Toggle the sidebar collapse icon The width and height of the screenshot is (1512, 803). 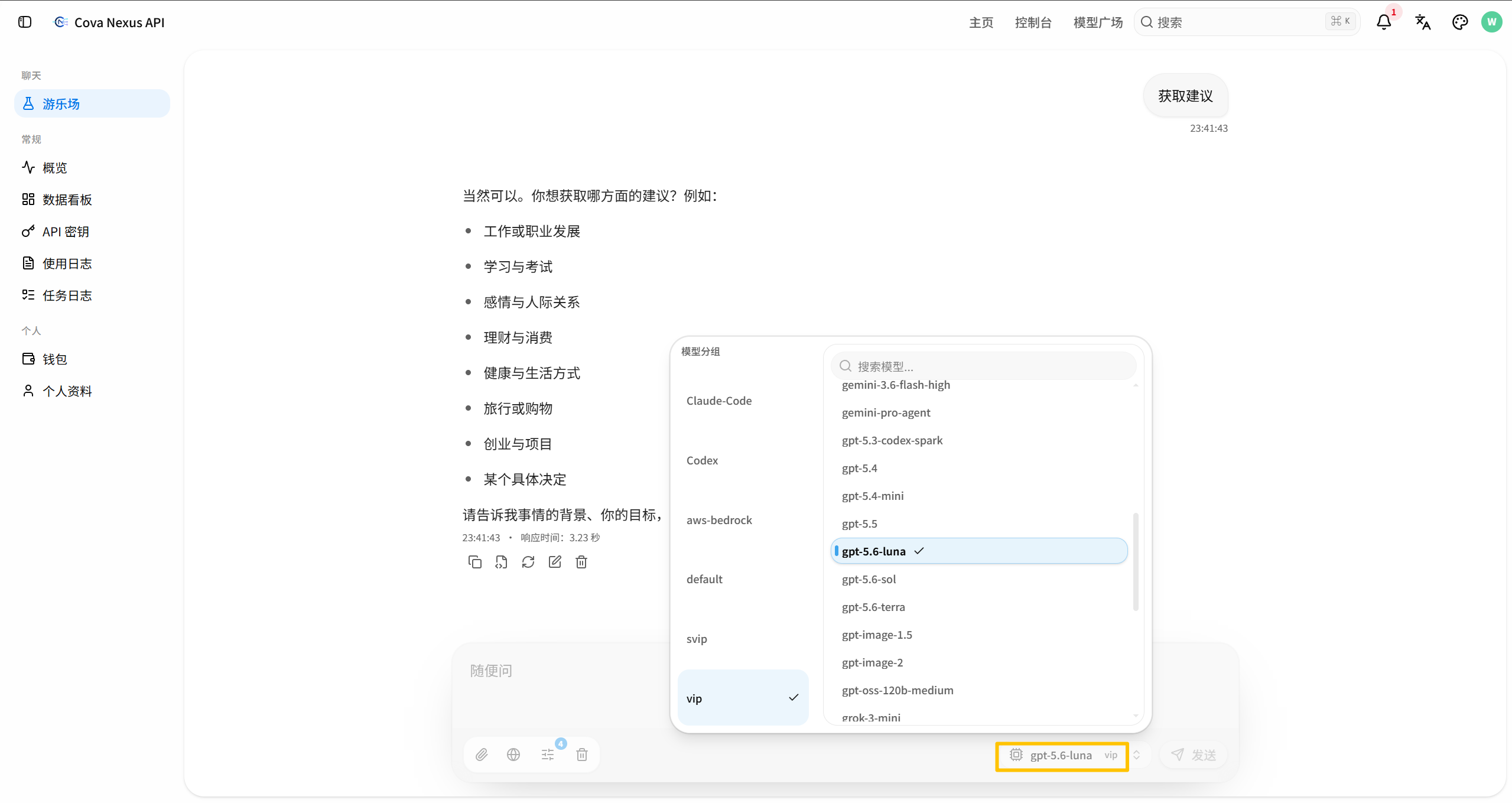tap(25, 22)
